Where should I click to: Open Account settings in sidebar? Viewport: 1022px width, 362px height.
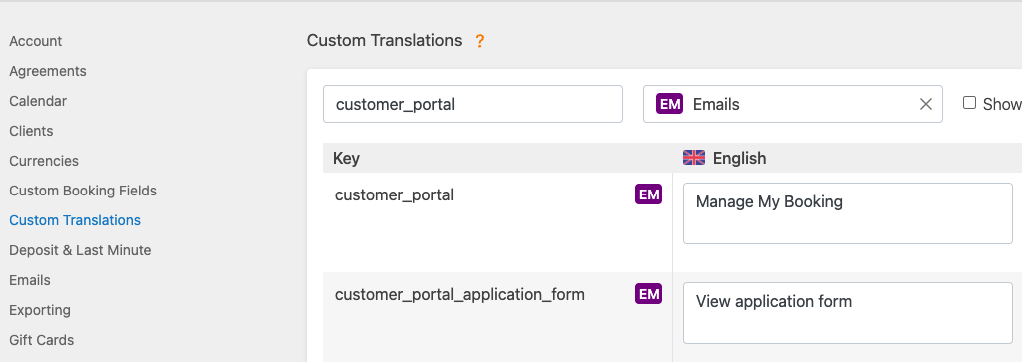35,41
